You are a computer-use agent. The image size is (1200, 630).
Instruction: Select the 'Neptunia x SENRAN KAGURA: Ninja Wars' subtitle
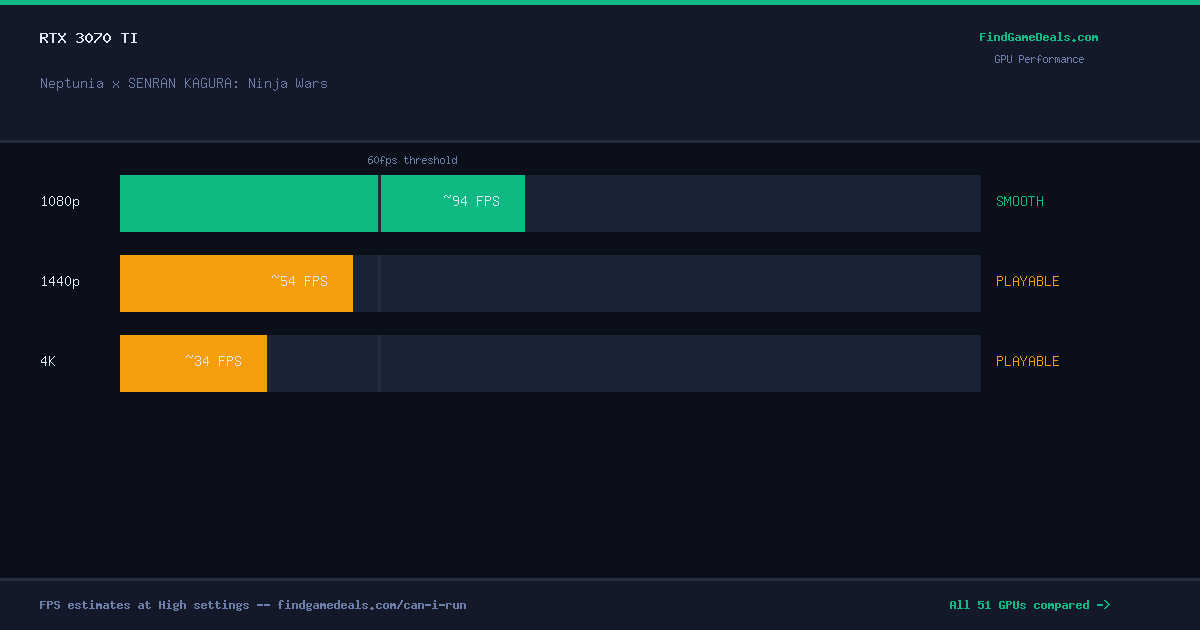tap(184, 83)
